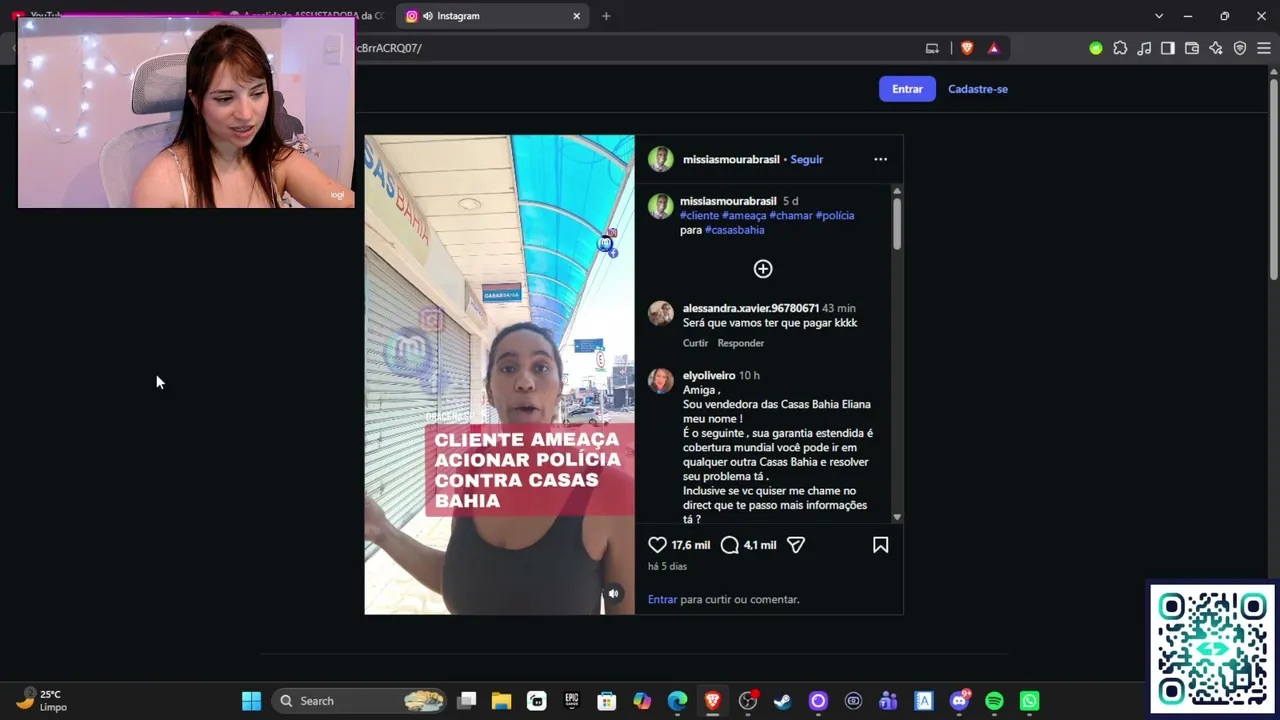This screenshot has width=1280, height=720.
Task: Click the Brave VPN shield icon
Action: (1240, 48)
